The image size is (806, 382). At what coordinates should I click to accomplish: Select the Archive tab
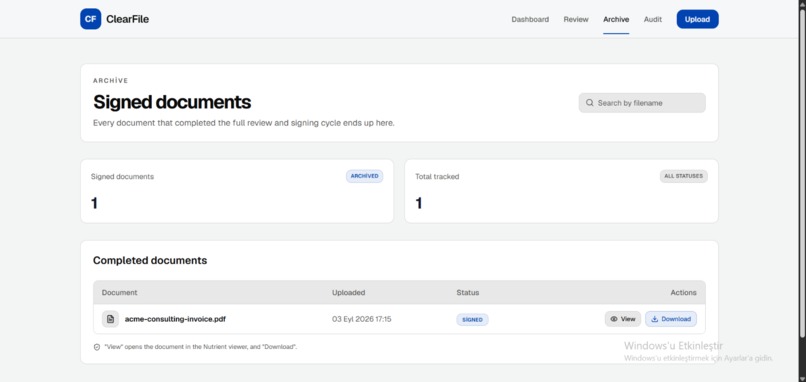tap(616, 20)
